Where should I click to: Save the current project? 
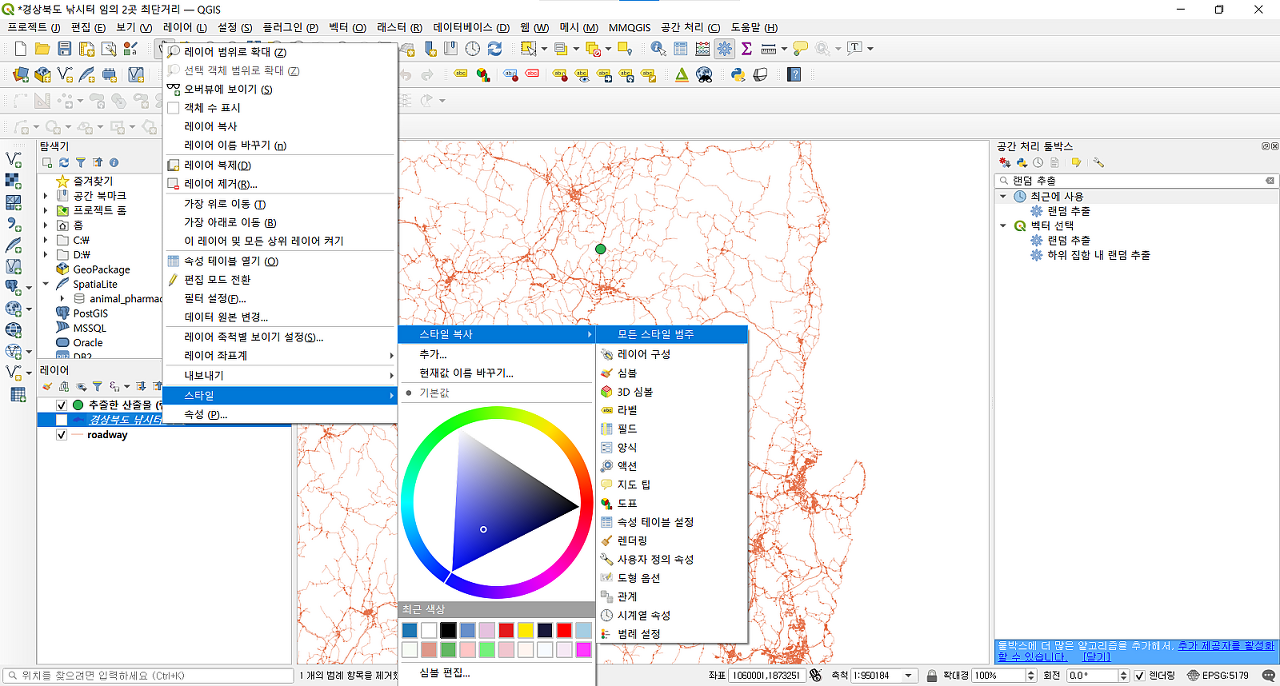pyautogui.click(x=64, y=48)
